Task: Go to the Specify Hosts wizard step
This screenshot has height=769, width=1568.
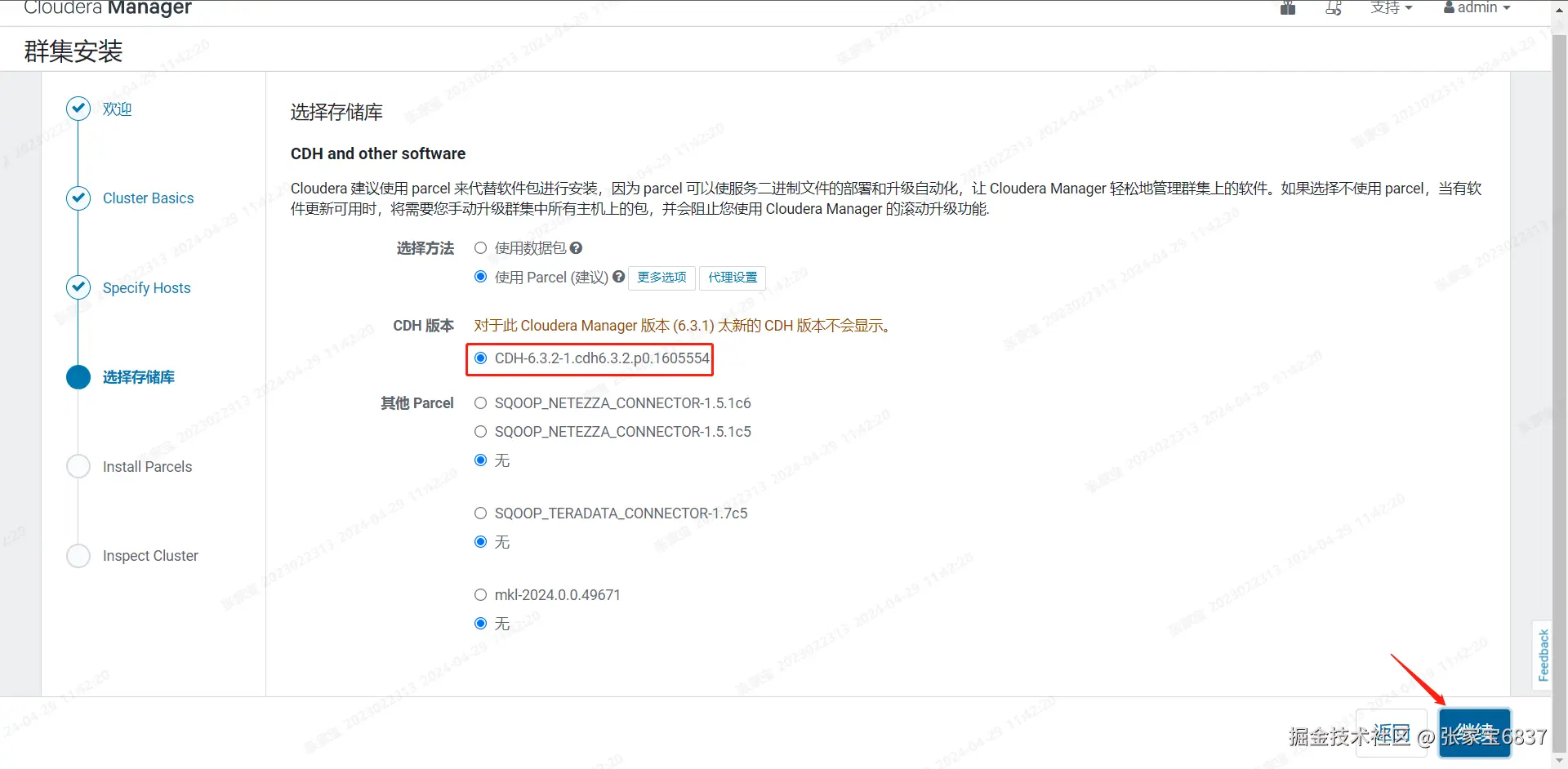Action: [x=146, y=287]
